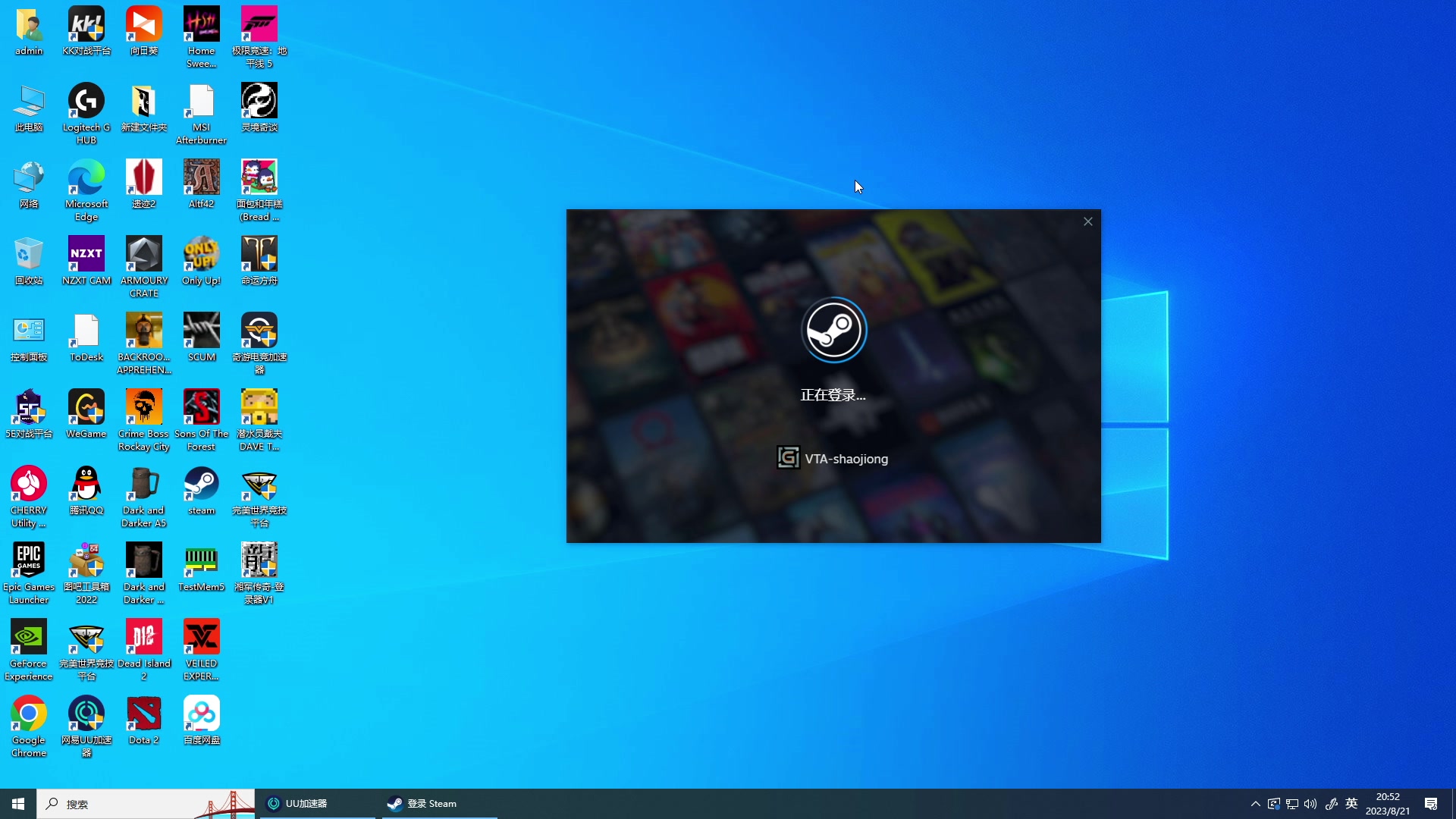The width and height of the screenshot is (1456, 819).
Task: Select the 网络 network desktop icon
Action: tap(29, 184)
